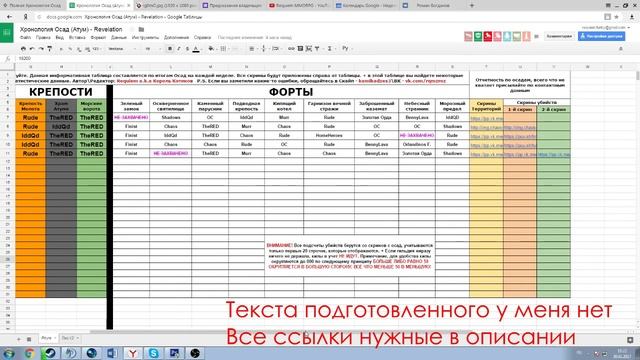Click the browser back arrow
The width and height of the screenshot is (640, 360).
click(x=9, y=17)
